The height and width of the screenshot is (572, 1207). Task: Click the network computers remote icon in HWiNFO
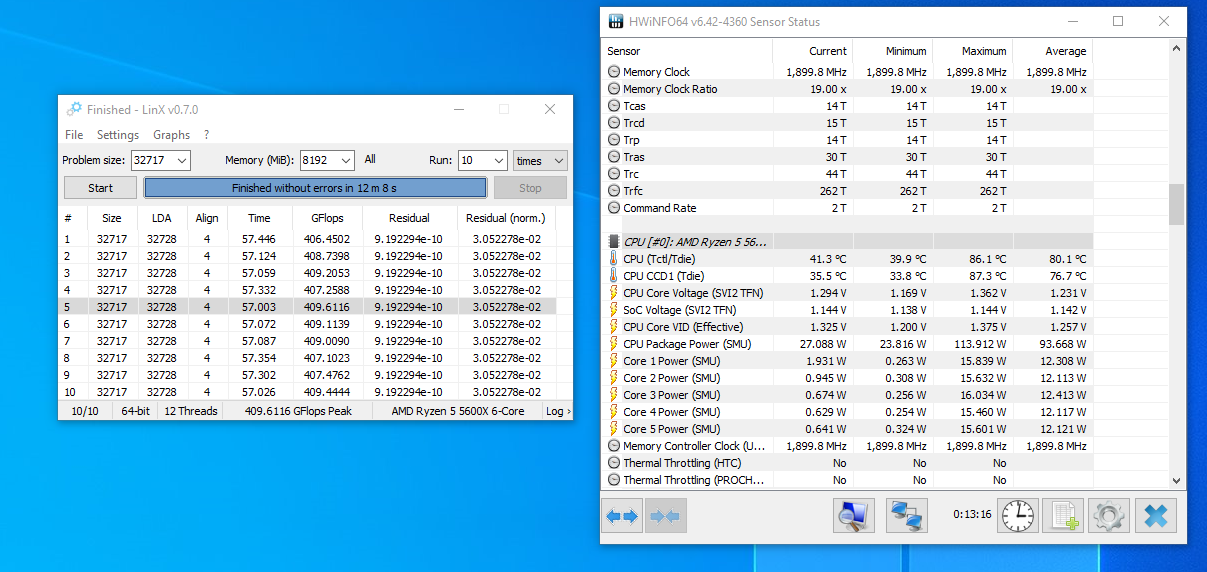pyautogui.click(x=907, y=516)
